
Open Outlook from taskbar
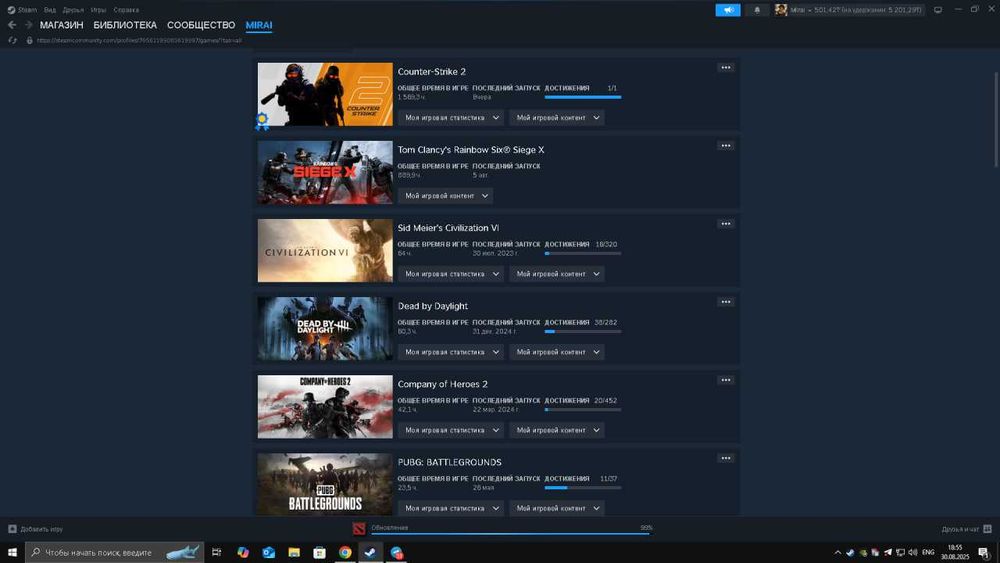click(268, 552)
